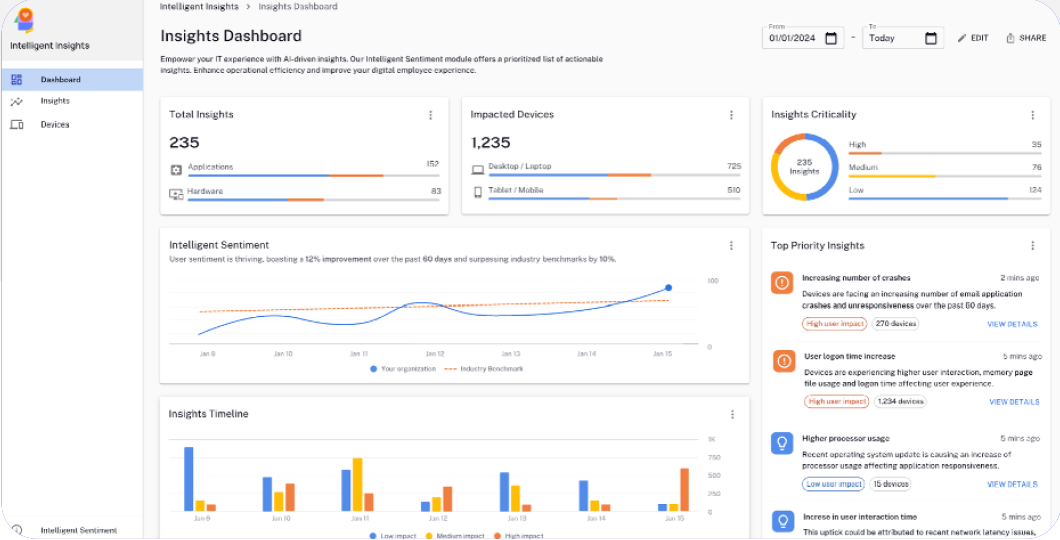This screenshot has width=1060, height=540.
Task: Go to Devices in the sidebar
Action: pos(55,125)
